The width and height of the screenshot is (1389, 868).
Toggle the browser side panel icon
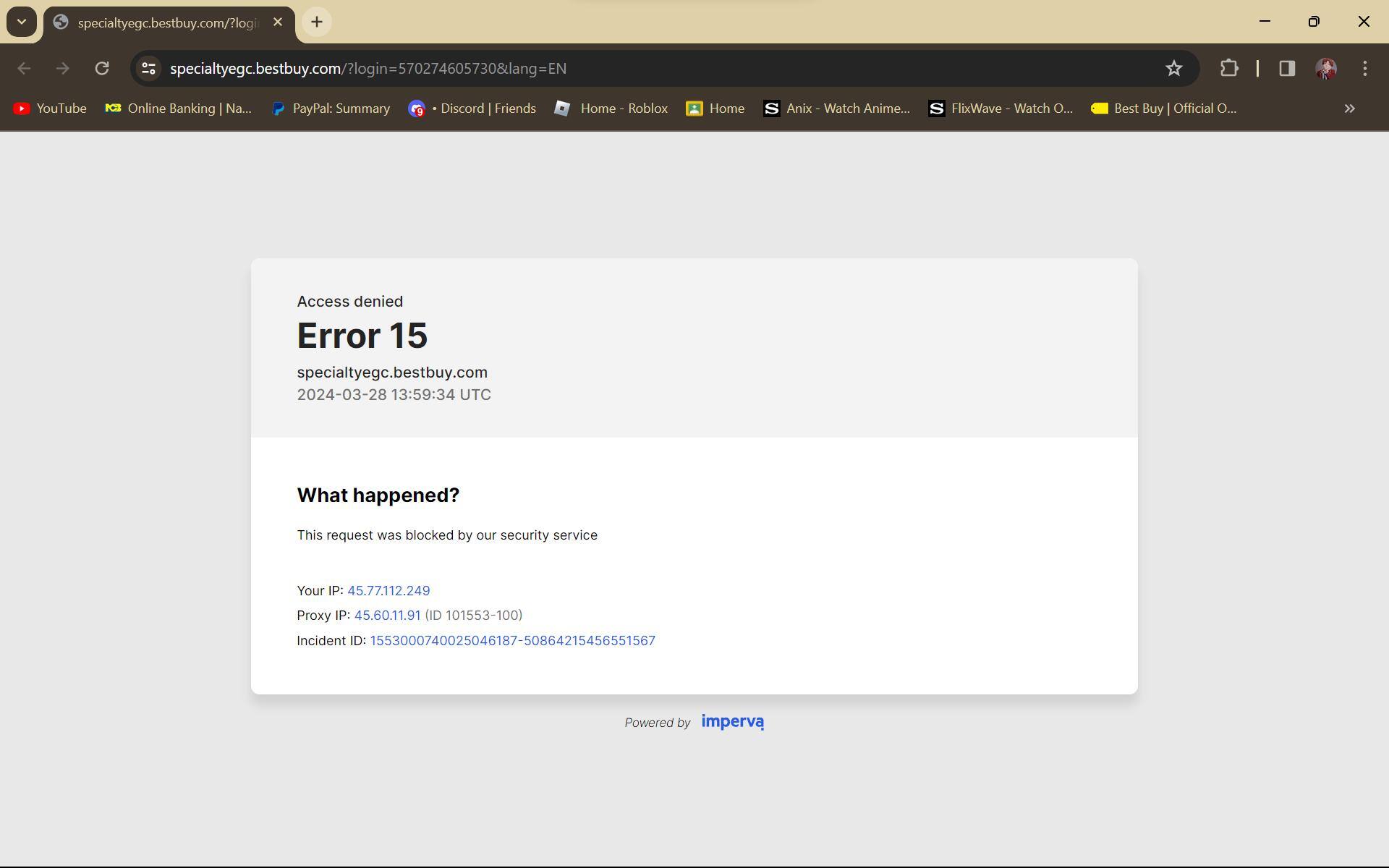[x=1286, y=68]
